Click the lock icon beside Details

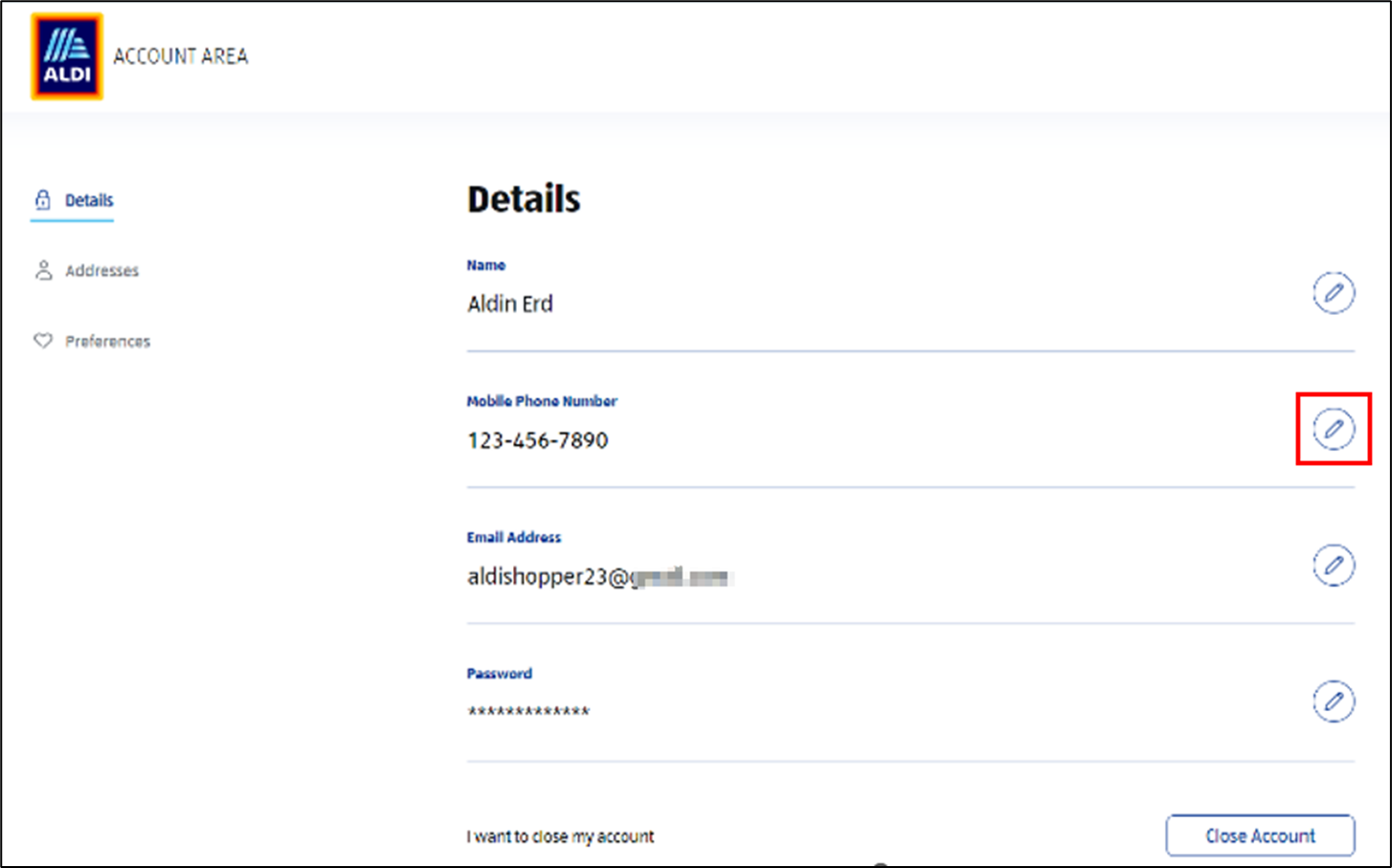point(43,200)
